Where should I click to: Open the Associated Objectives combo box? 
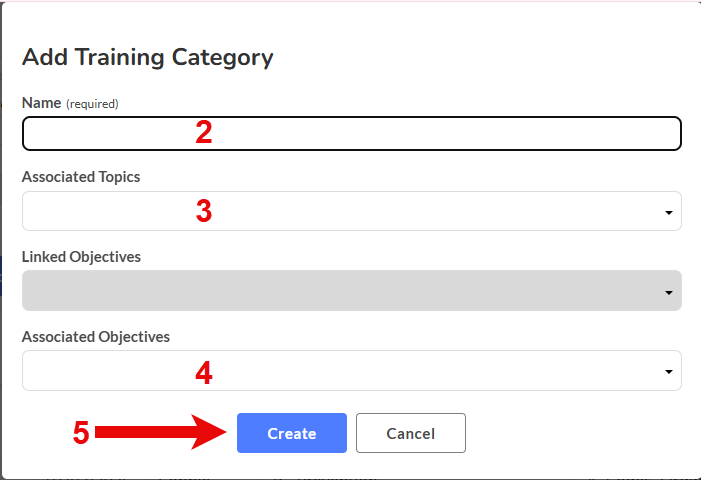coord(351,371)
